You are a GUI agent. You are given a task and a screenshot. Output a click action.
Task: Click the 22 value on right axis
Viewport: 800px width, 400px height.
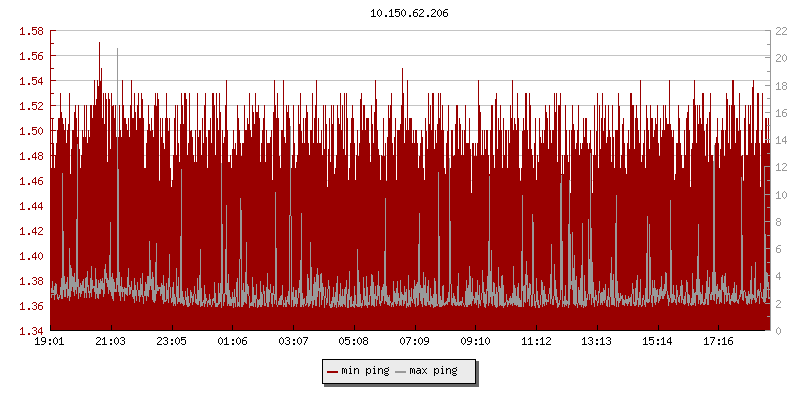click(x=780, y=31)
